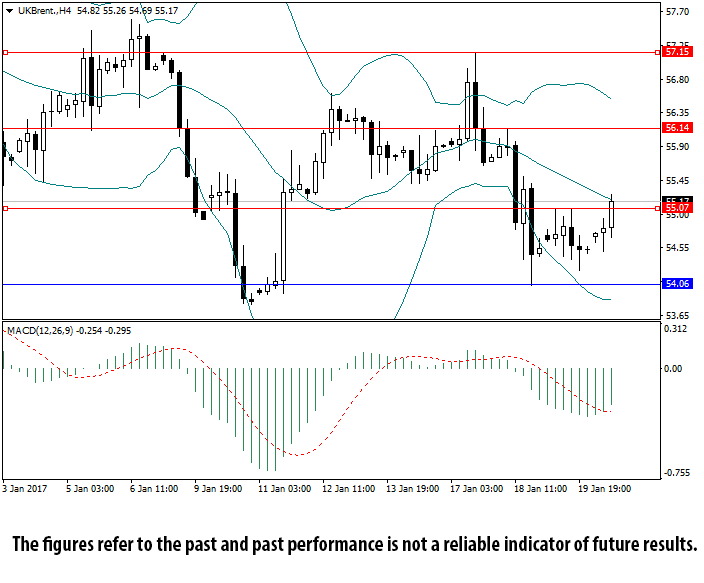Click the 13 Jan 19:00 time label
Screen dimensions: 704x583
click(x=413, y=489)
